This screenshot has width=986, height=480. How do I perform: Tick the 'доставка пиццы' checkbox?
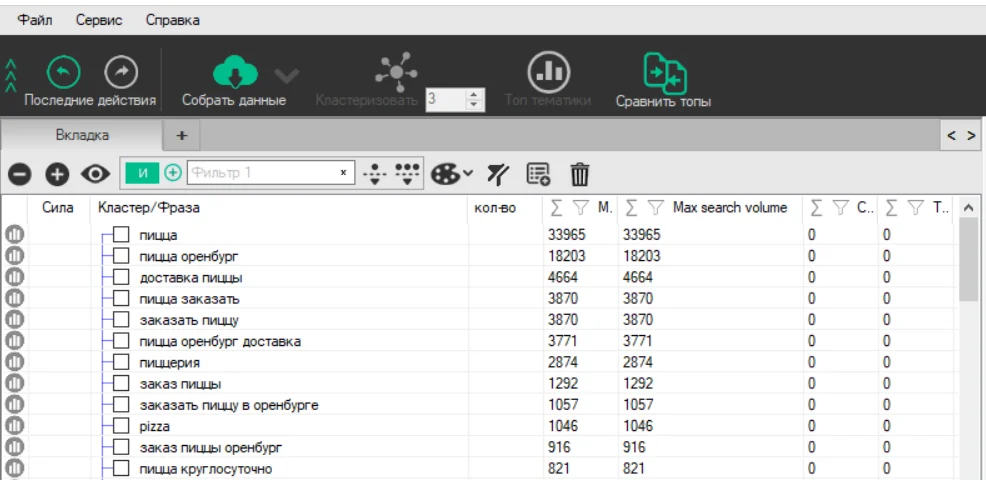click(x=121, y=277)
